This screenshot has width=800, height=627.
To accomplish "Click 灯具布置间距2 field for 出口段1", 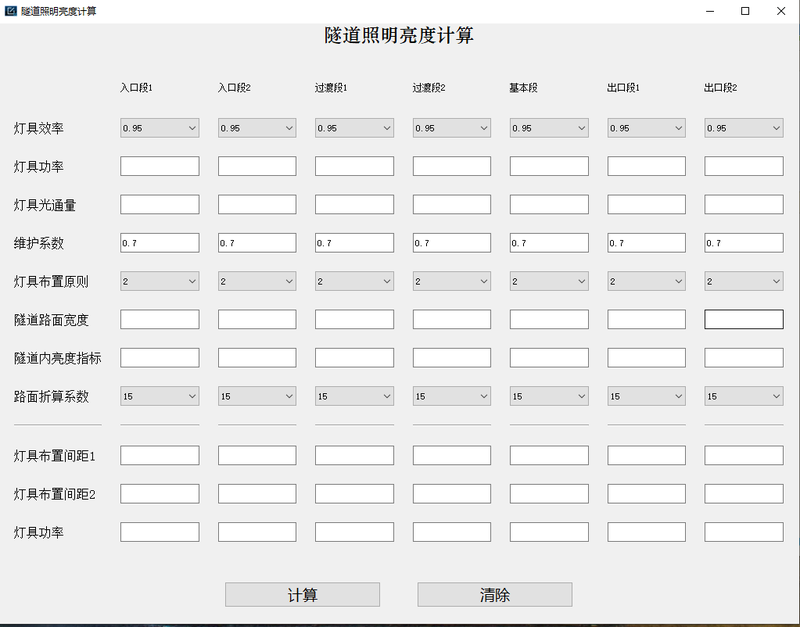I will (646, 494).
